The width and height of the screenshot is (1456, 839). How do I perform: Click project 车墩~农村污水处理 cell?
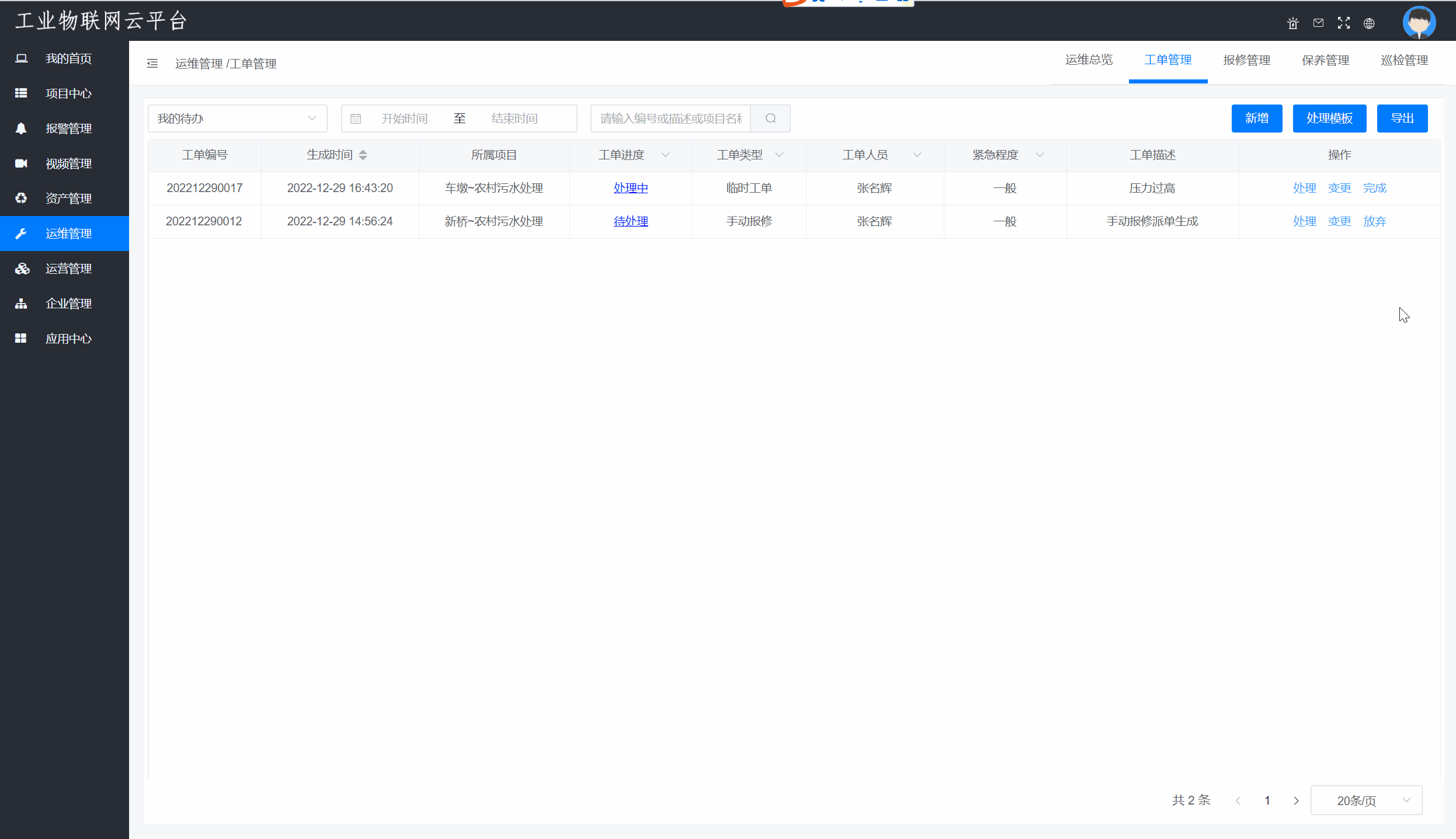(x=494, y=188)
